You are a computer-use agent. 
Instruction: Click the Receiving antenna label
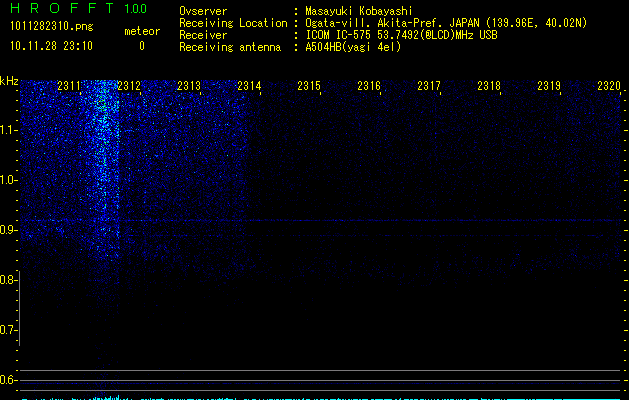click(230, 47)
